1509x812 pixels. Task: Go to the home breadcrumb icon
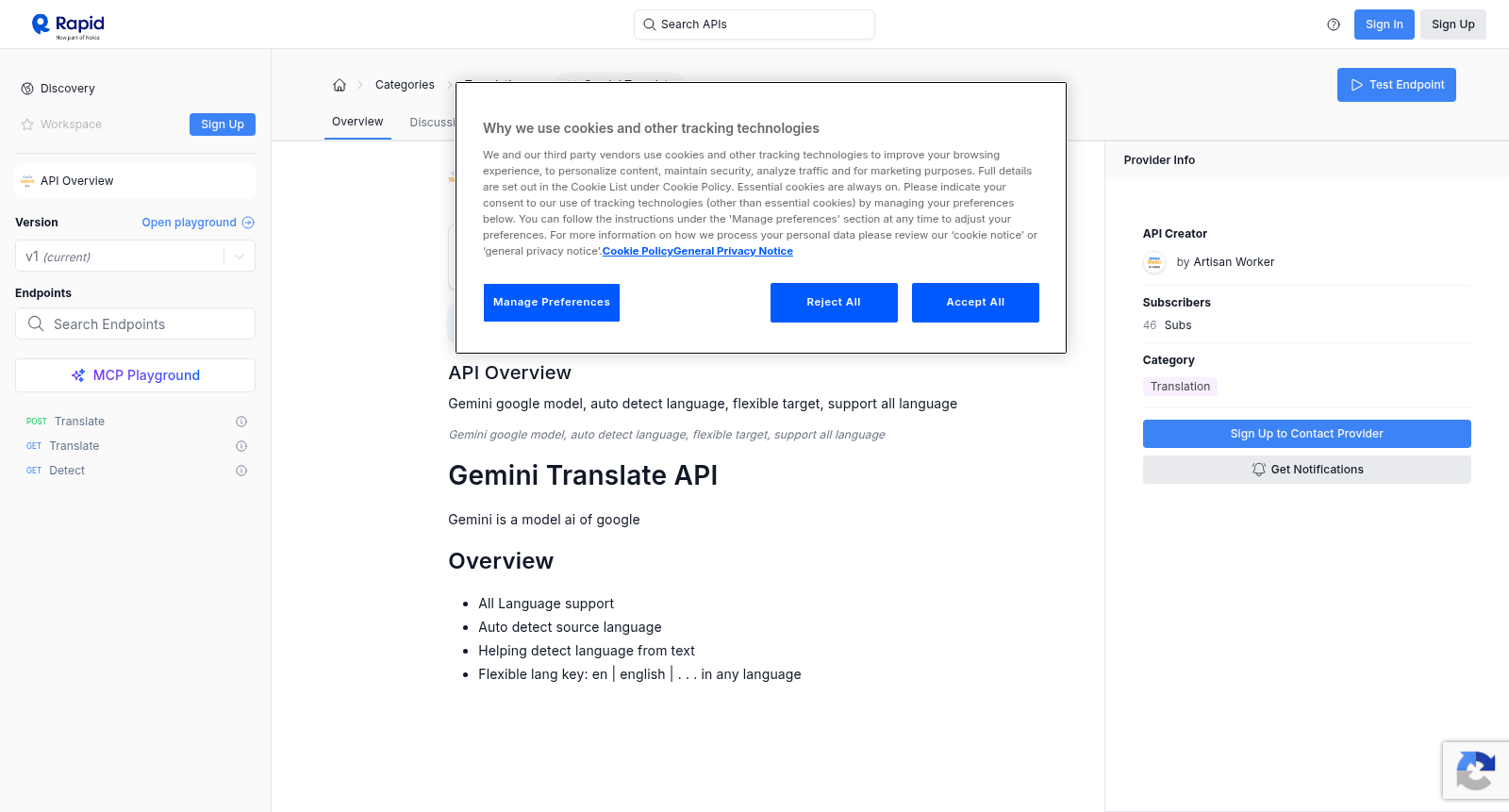pos(340,85)
